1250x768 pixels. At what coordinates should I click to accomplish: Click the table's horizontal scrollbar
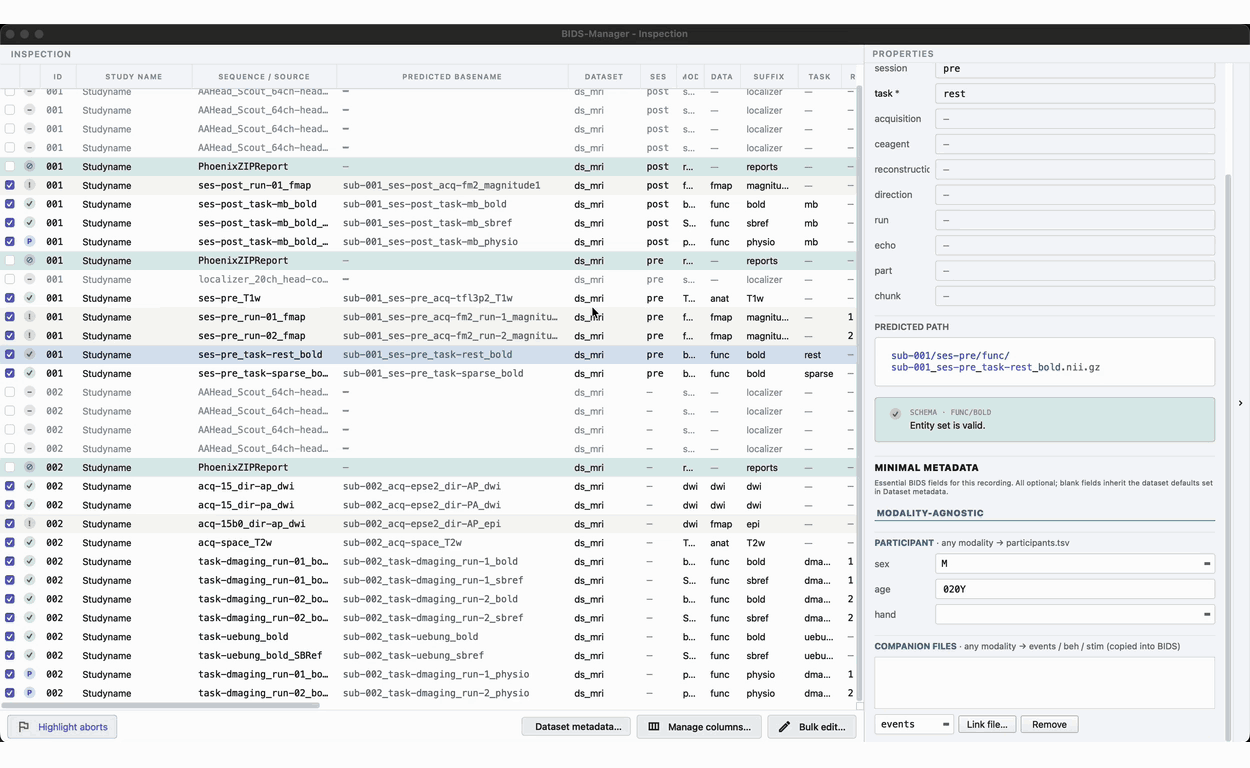click(x=162, y=705)
